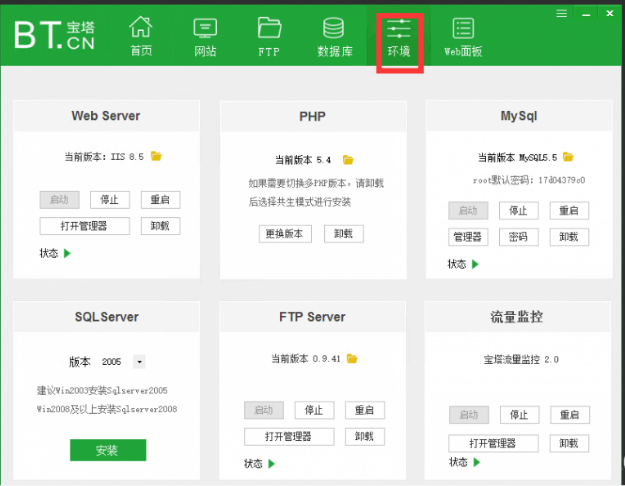Click 流量监控 green status arrow
The image size is (625, 486).
coord(477,462)
